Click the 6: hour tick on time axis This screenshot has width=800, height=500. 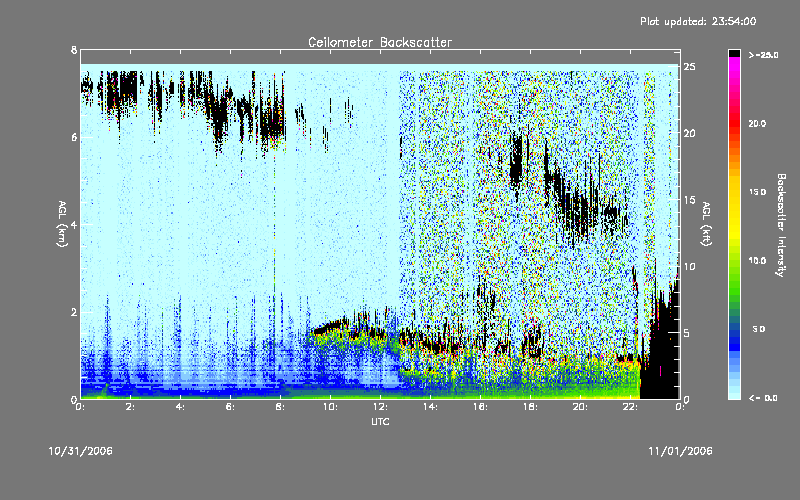(x=230, y=407)
